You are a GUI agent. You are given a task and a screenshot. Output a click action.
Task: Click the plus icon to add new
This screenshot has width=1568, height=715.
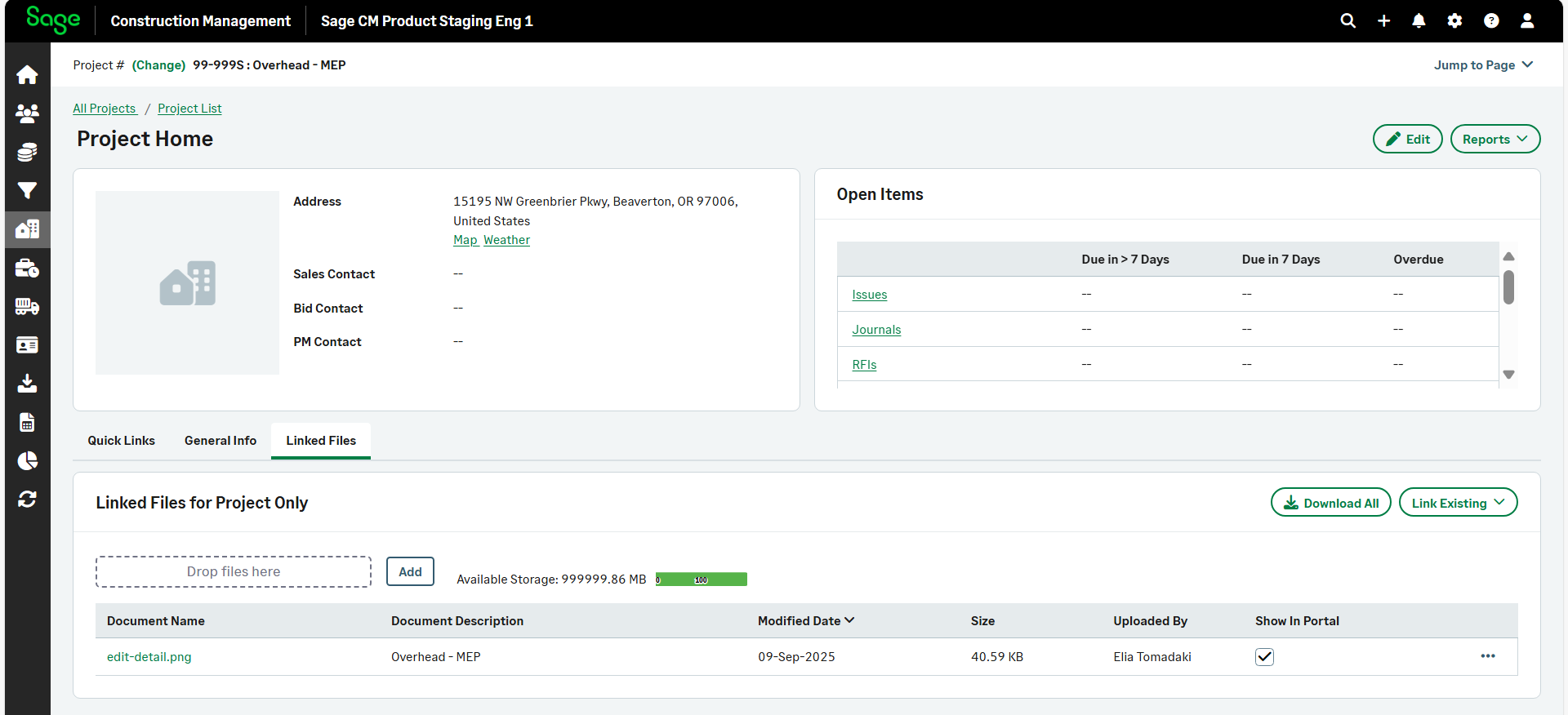coord(1383,21)
